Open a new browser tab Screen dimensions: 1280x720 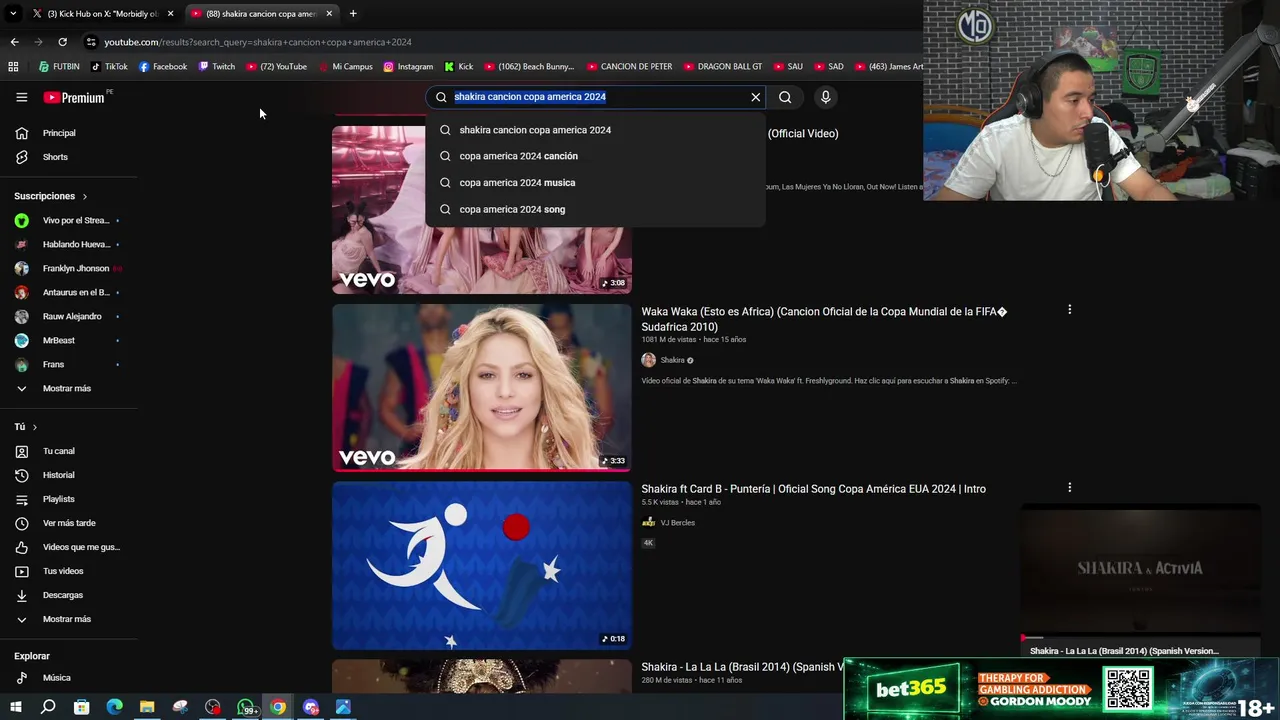click(353, 13)
